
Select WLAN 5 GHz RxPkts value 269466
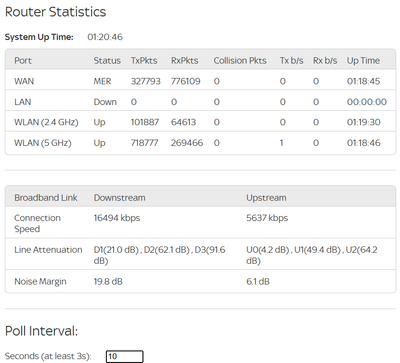187,143
